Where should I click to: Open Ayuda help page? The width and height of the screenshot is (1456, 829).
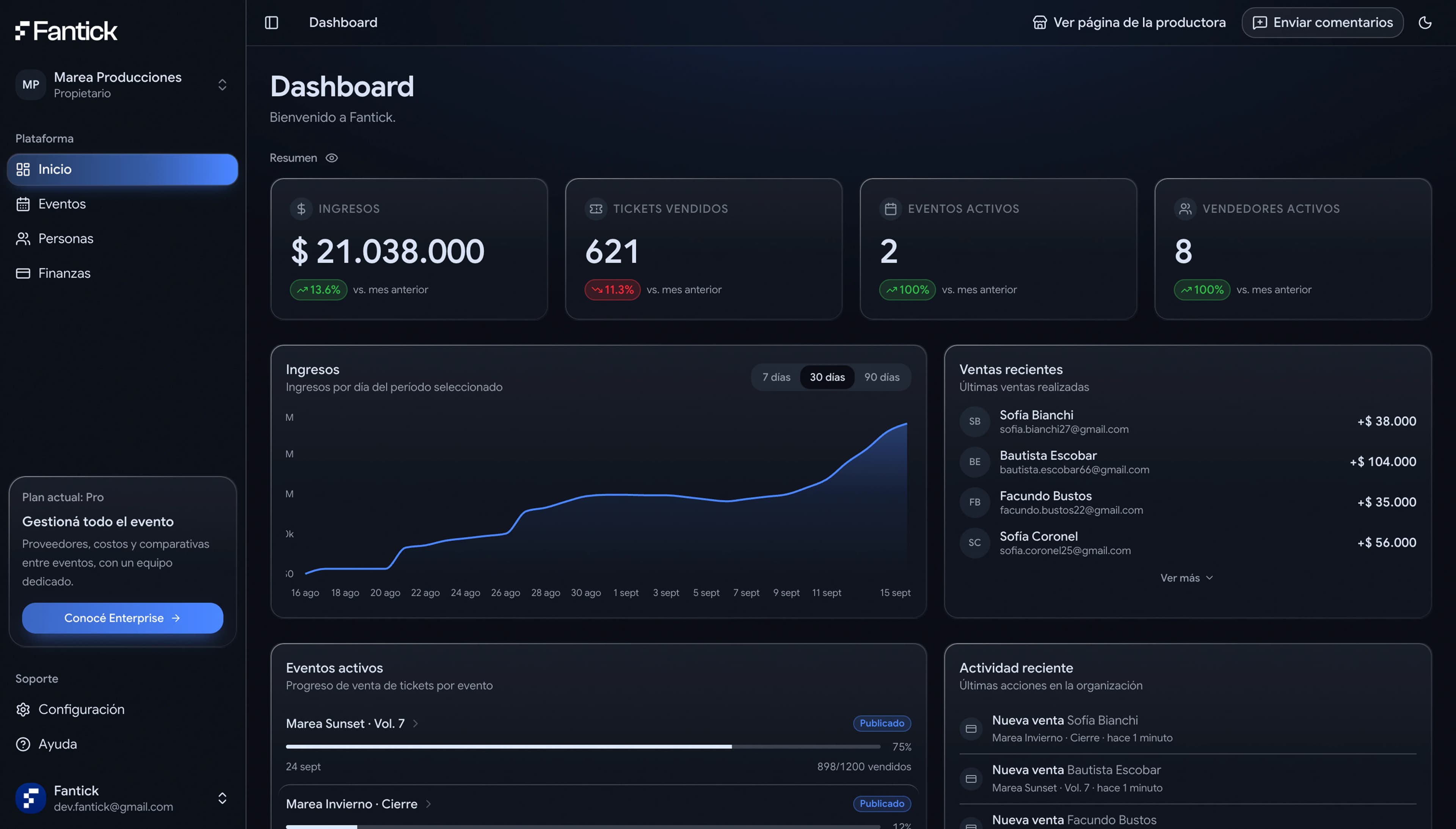(x=122, y=745)
